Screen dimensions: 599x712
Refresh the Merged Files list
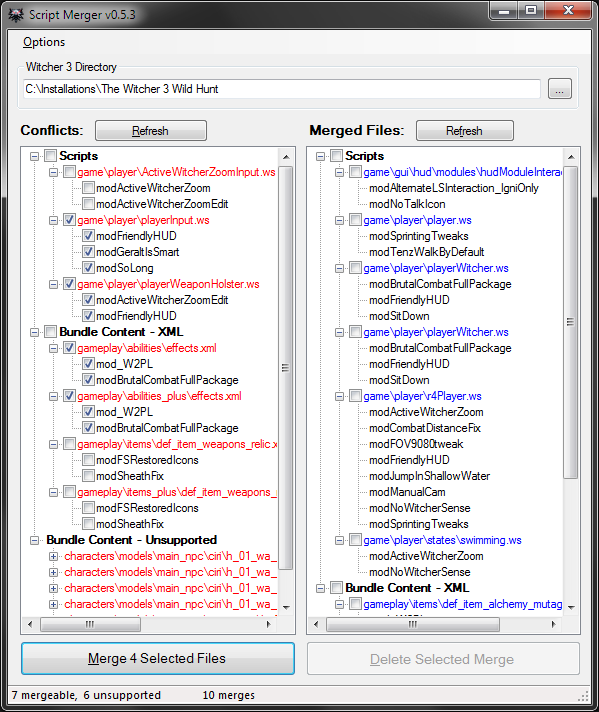tap(465, 131)
